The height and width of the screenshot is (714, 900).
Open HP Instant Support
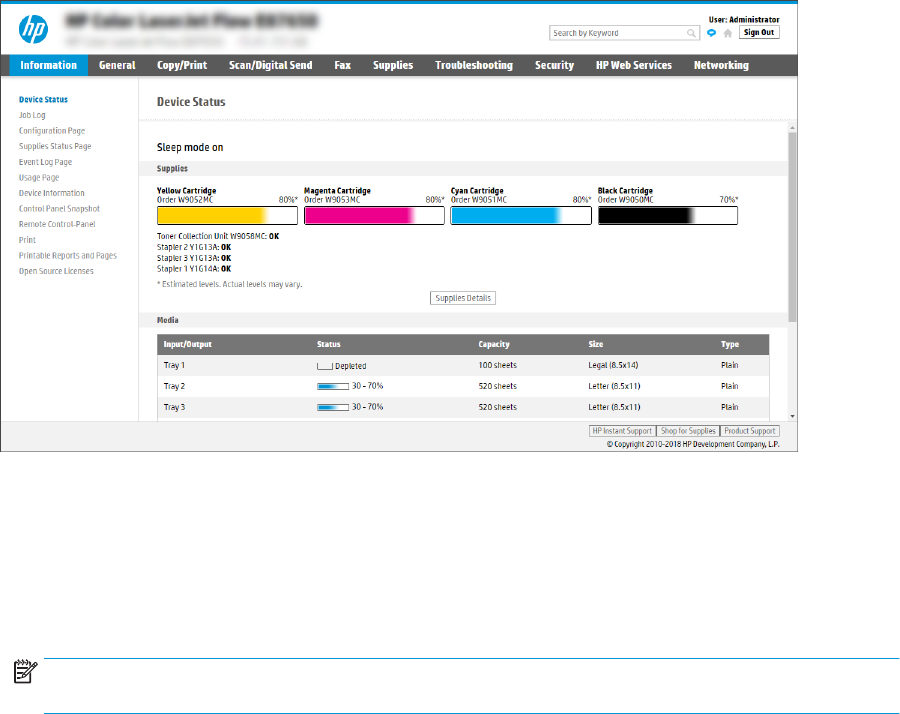(x=622, y=431)
